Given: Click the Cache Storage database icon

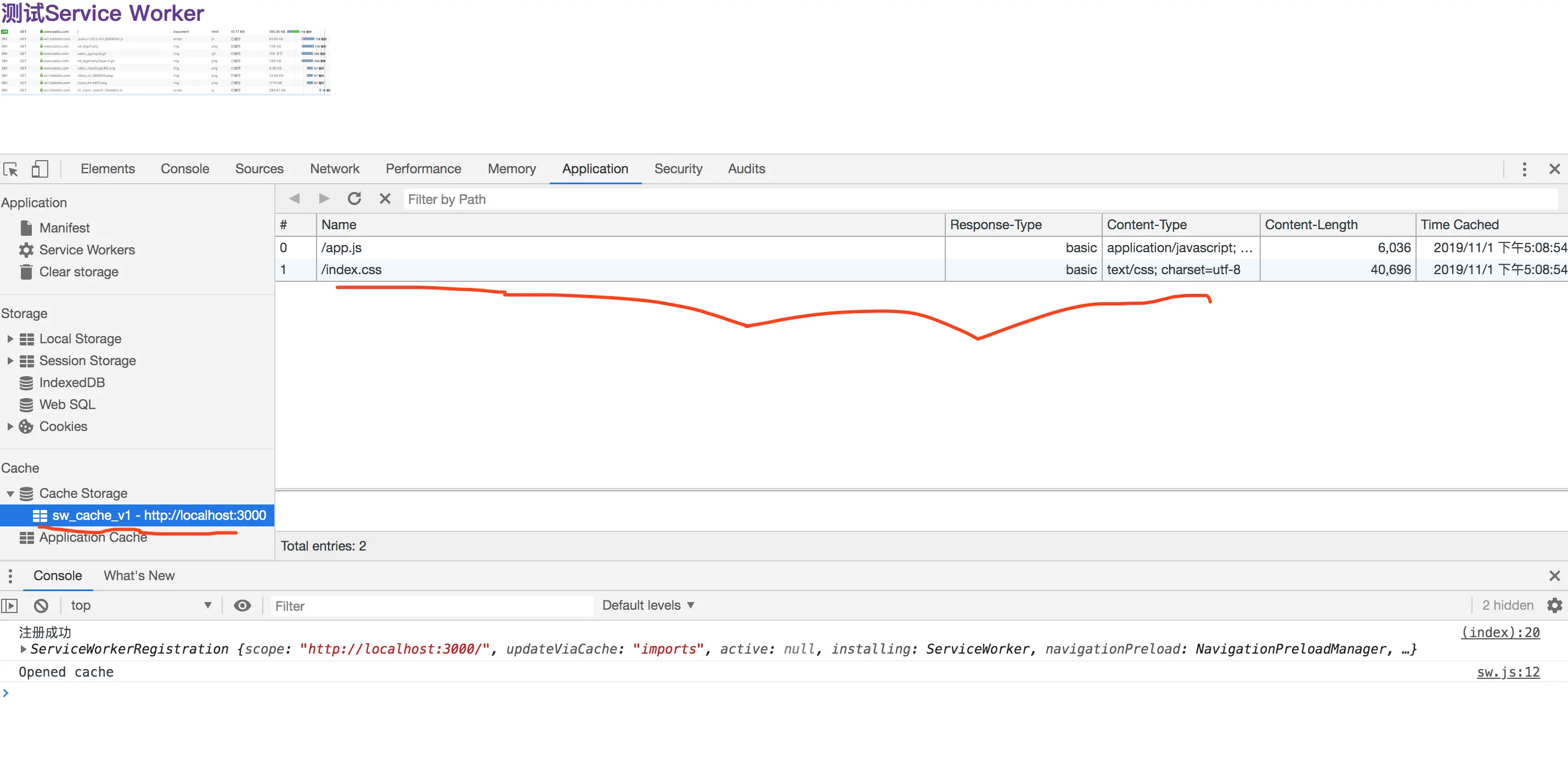Looking at the screenshot, I should point(26,494).
